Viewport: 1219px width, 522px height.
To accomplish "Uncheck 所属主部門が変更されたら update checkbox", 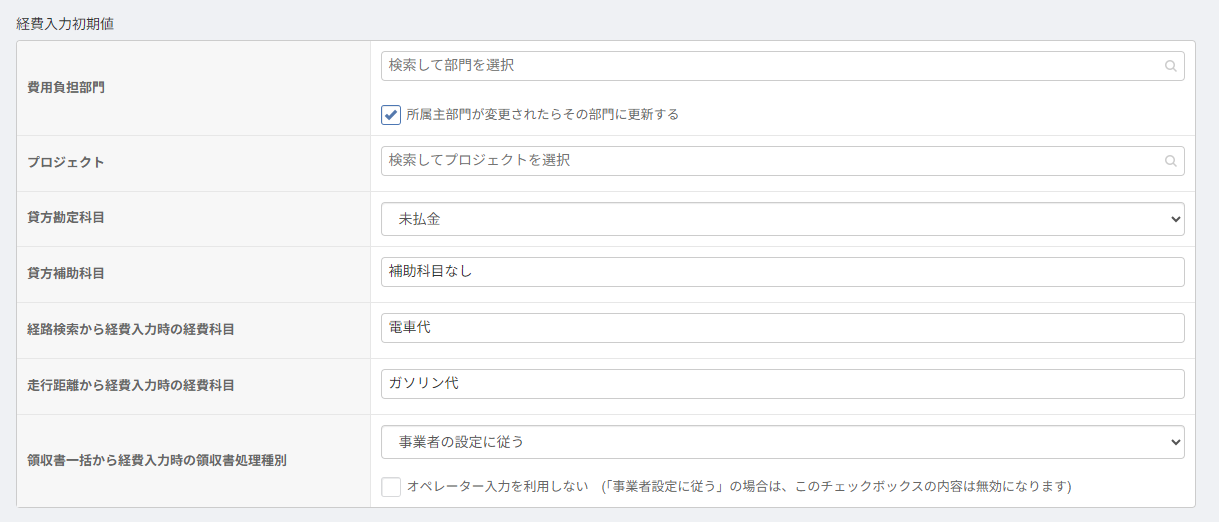I will coord(391,115).
